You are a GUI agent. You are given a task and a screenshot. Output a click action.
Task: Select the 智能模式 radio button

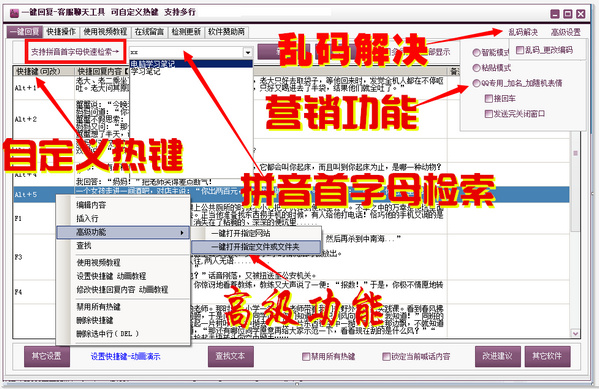click(491, 52)
